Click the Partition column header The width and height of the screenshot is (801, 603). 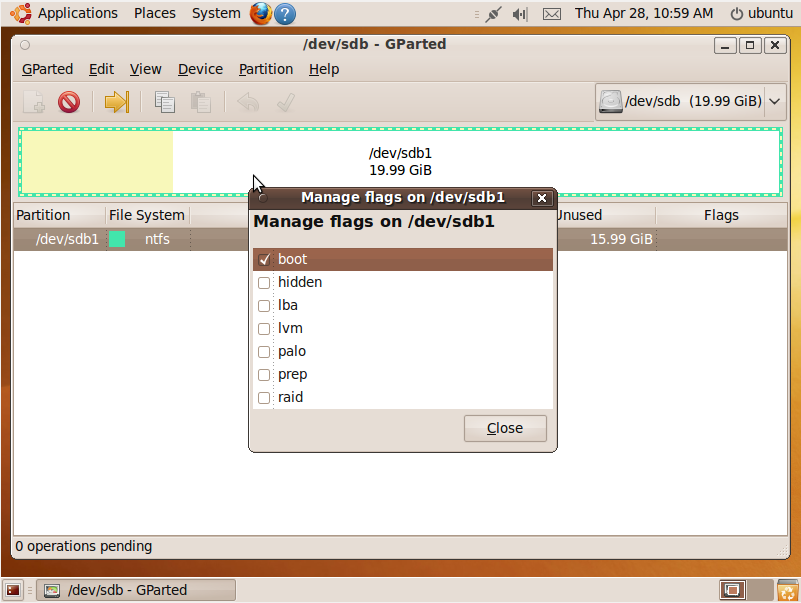tap(59, 215)
